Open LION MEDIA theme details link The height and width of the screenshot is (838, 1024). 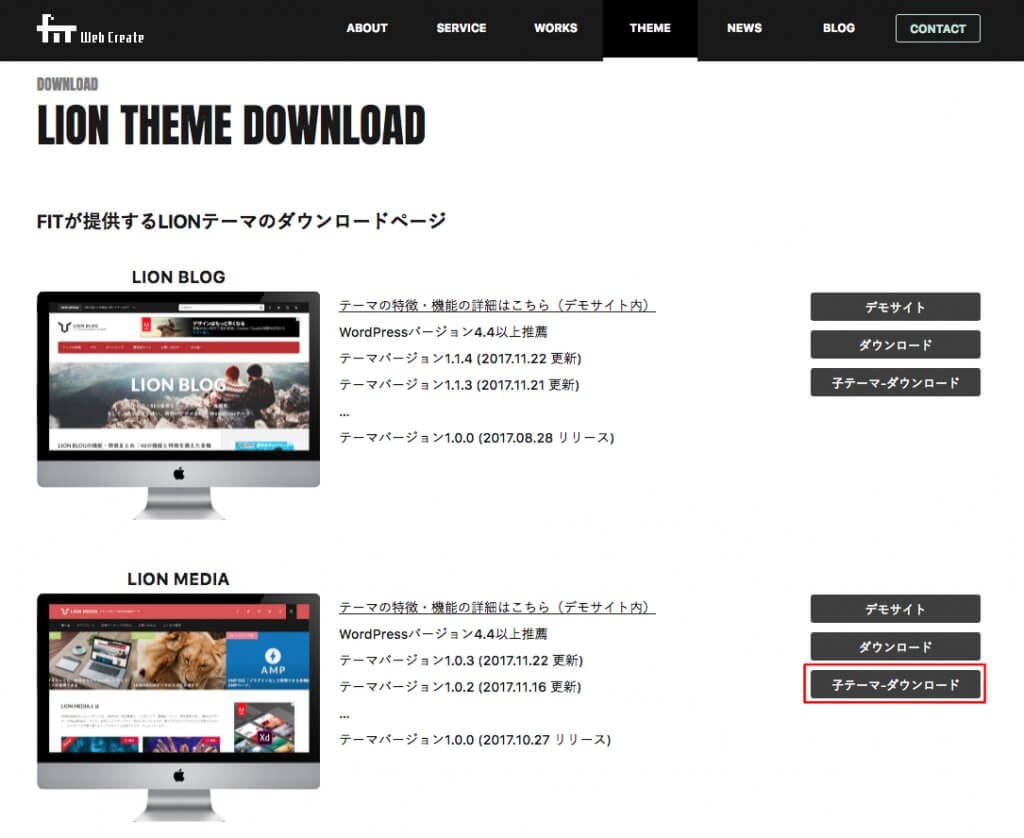pos(497,607)
